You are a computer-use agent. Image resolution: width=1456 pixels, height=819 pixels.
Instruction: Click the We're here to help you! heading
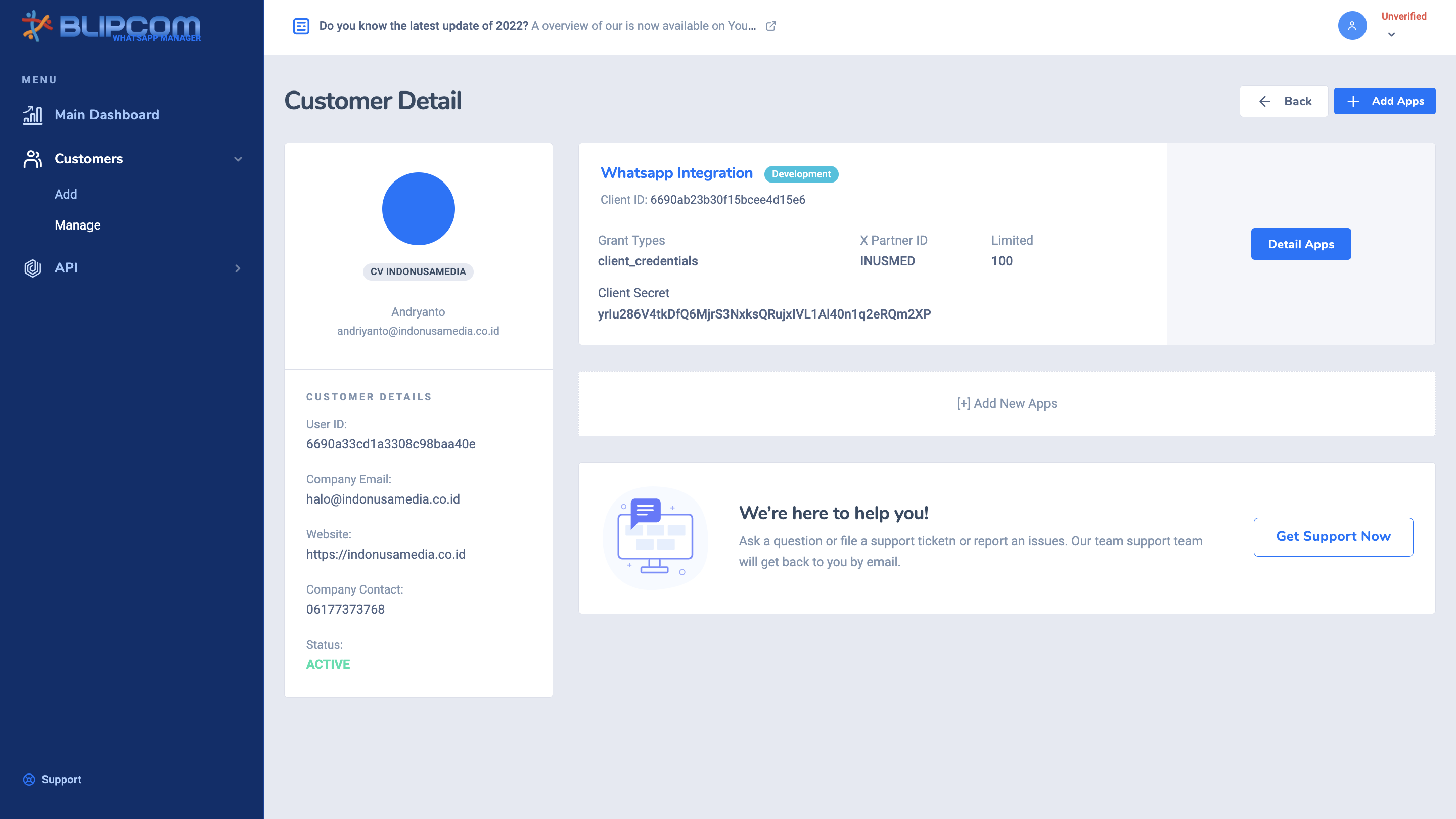(x=834, y=513)
